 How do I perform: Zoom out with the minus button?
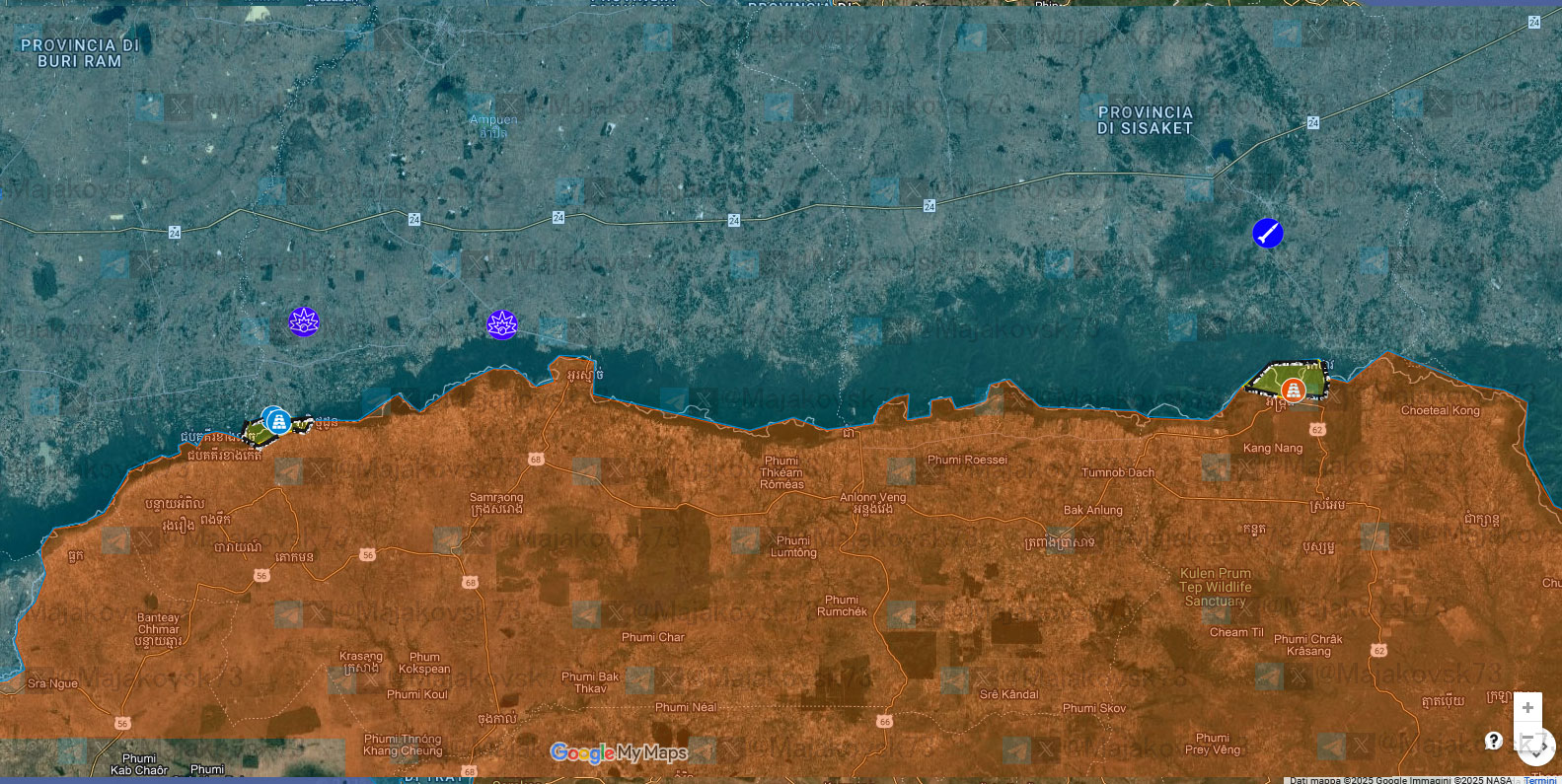click(1527, 736)
